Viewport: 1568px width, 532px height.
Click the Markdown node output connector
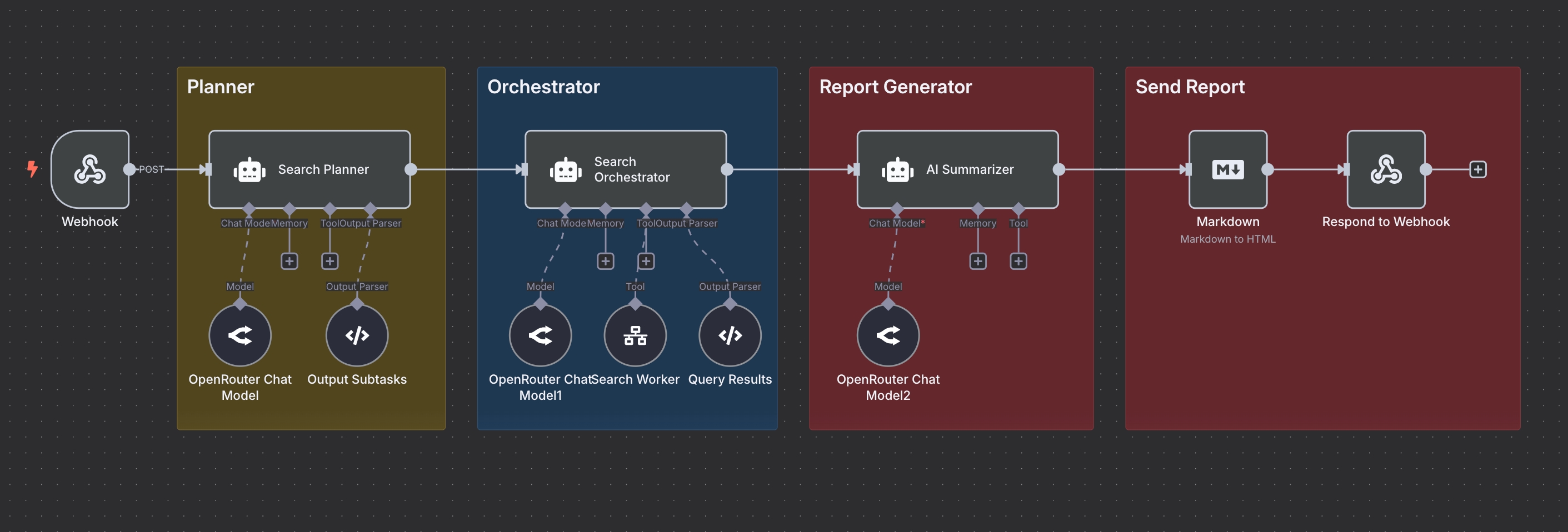[x=1268, y=169]
